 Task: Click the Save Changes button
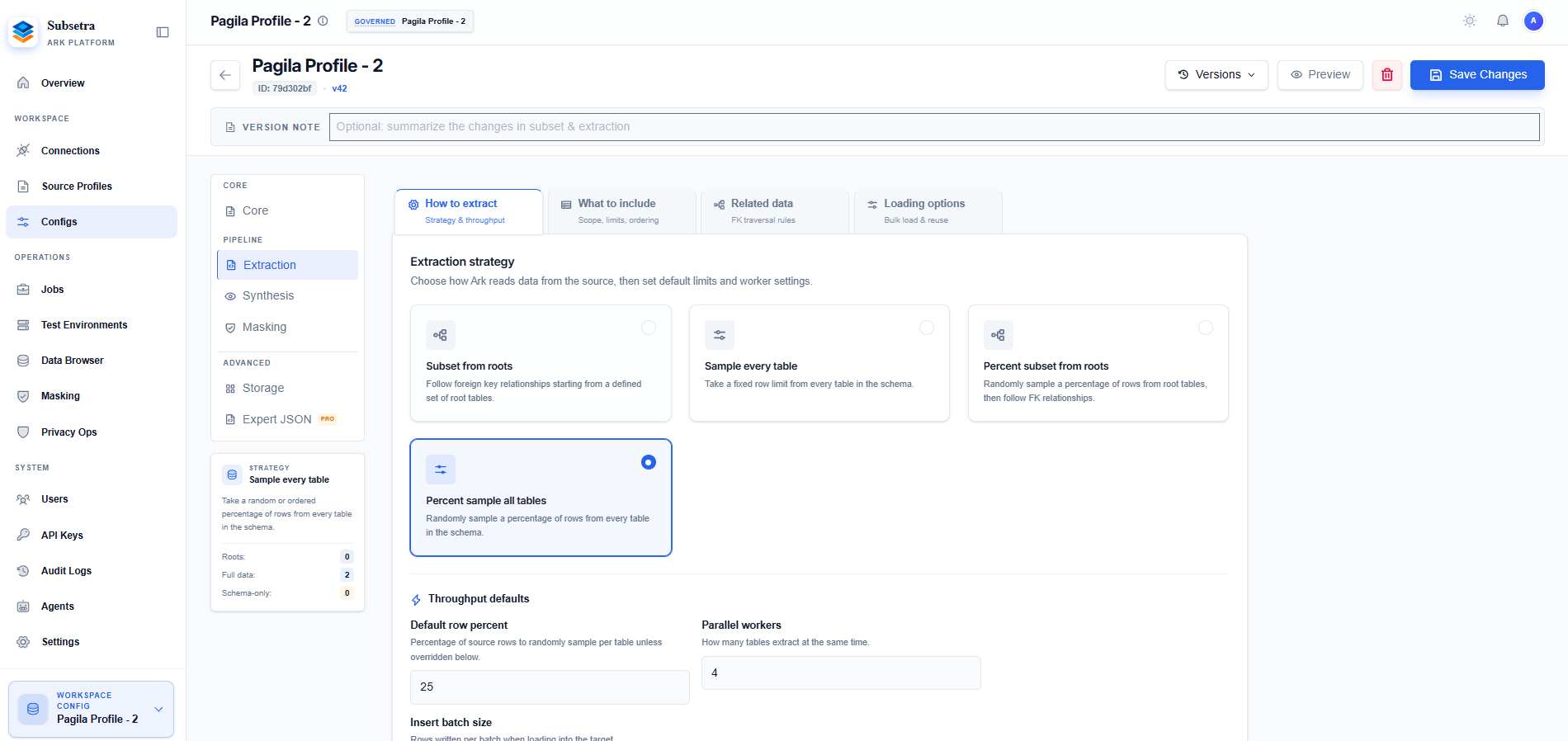1477,75
